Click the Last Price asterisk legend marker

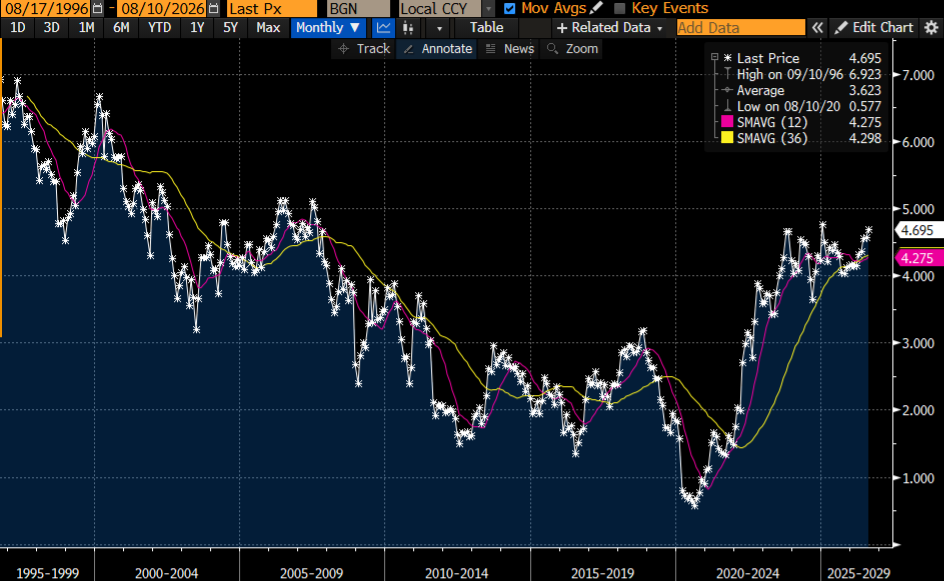coord(727,58)
